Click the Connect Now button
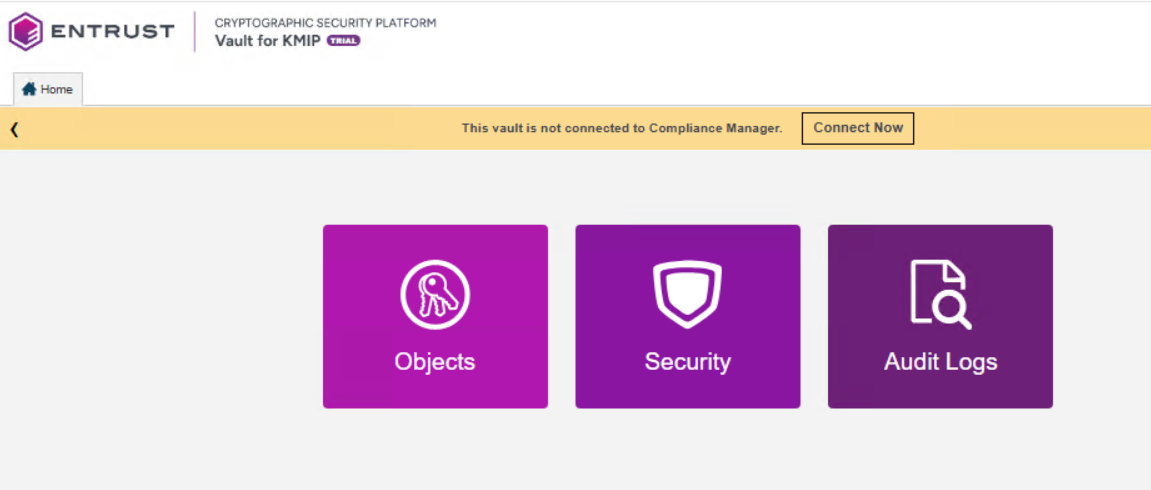 [x=857, y=128]
